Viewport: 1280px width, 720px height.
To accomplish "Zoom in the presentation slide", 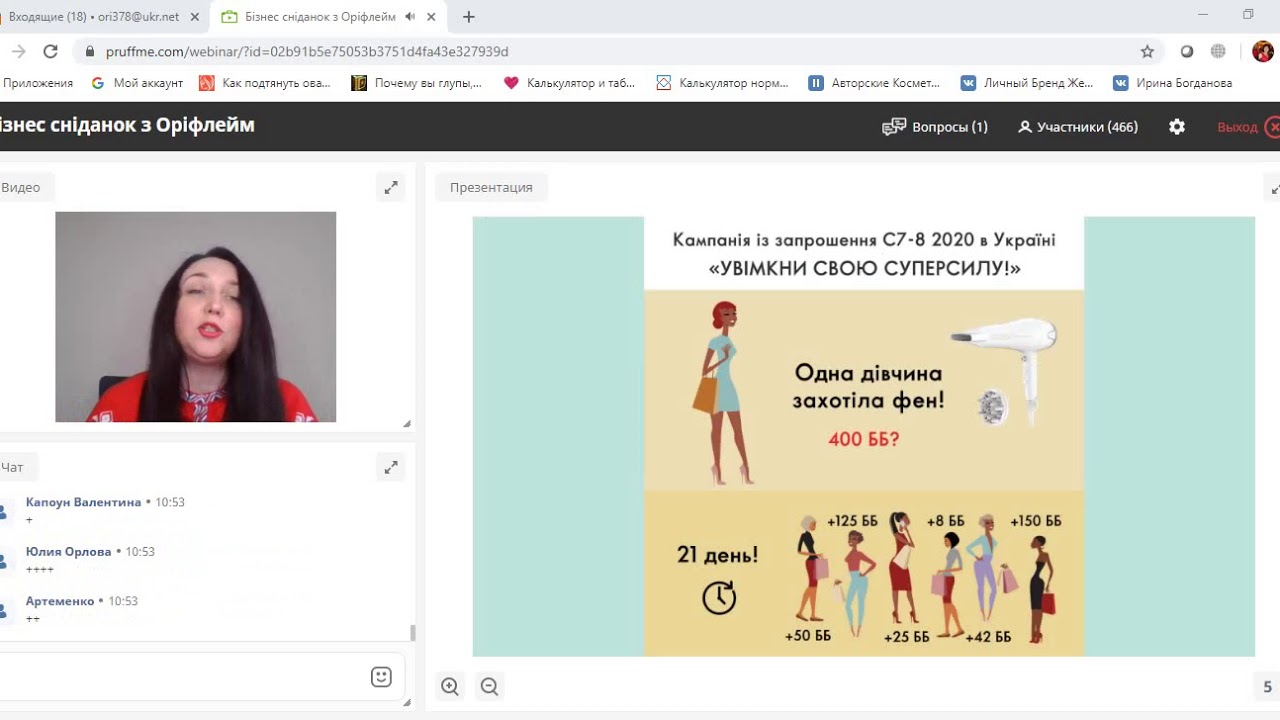I will point(450,686).
